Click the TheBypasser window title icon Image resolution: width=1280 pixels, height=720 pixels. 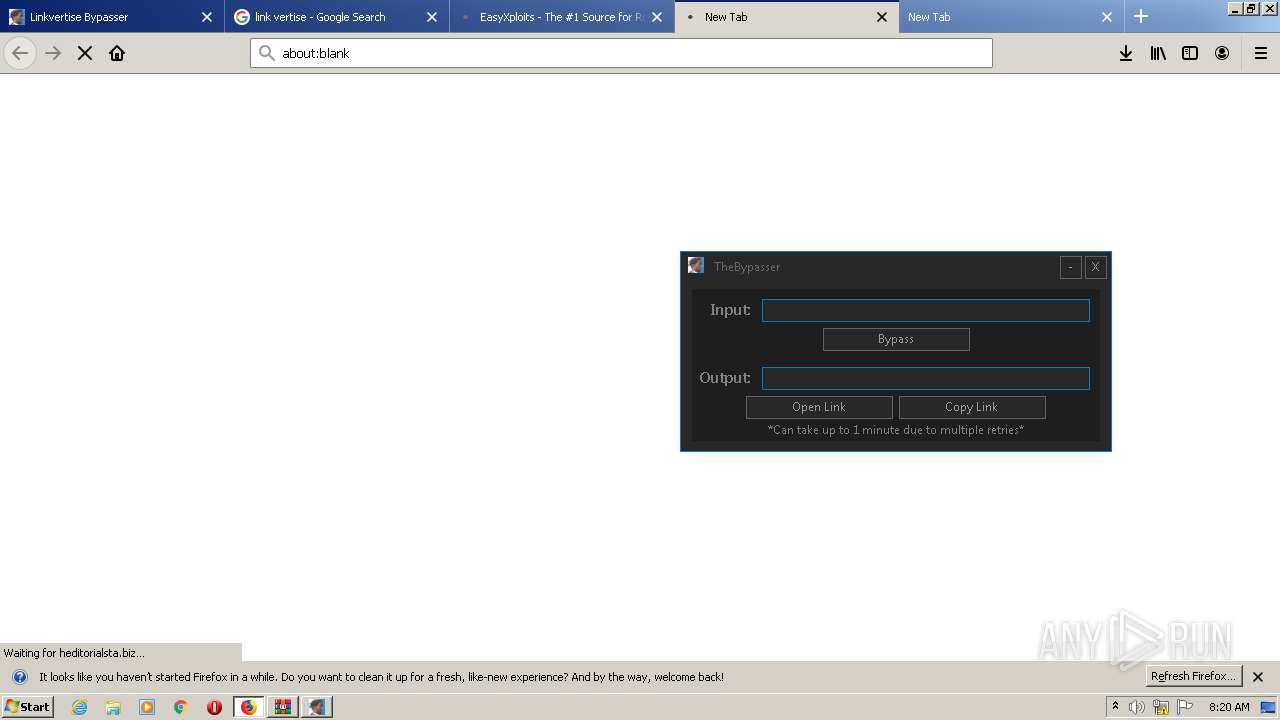click(696, 266)
